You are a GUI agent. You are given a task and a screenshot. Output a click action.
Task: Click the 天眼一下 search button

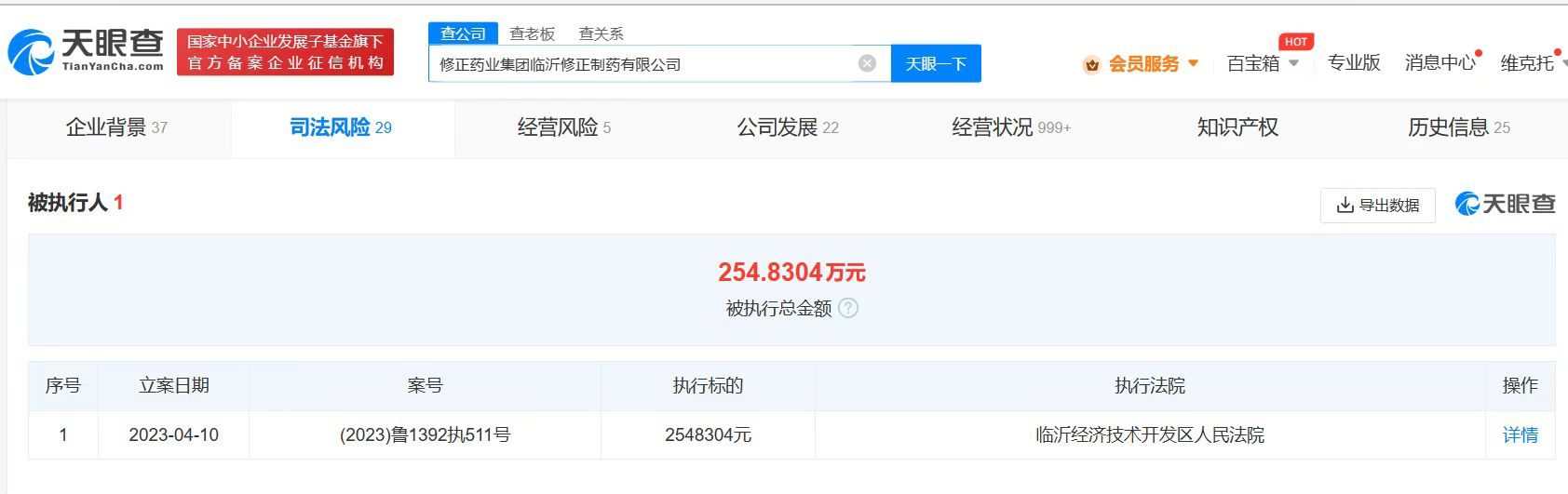pyautogui.click(x=936, y=63)
